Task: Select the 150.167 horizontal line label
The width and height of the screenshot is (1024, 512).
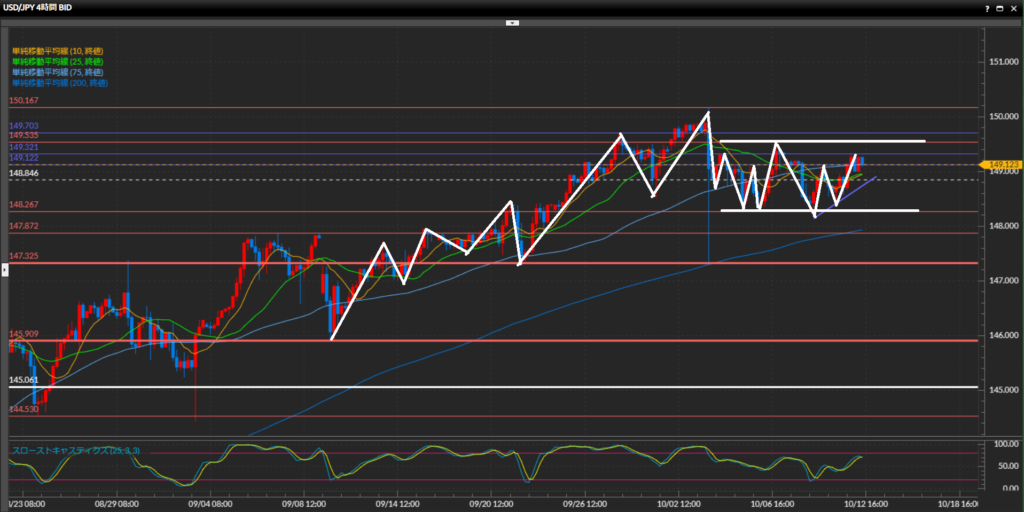Action: click(24, 101)
